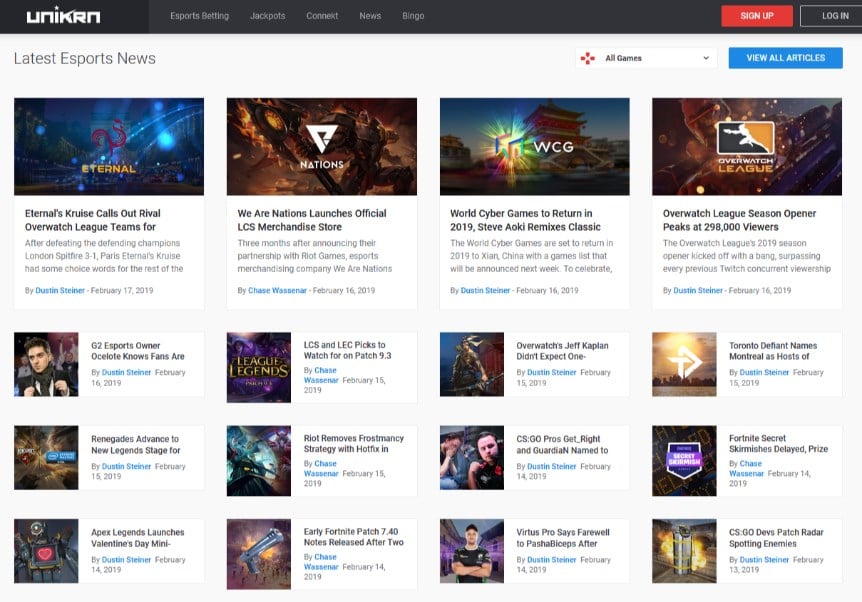862x602 pixels.
Task: Open the Overwatch League banner image
Action: (x=747, y=147)
